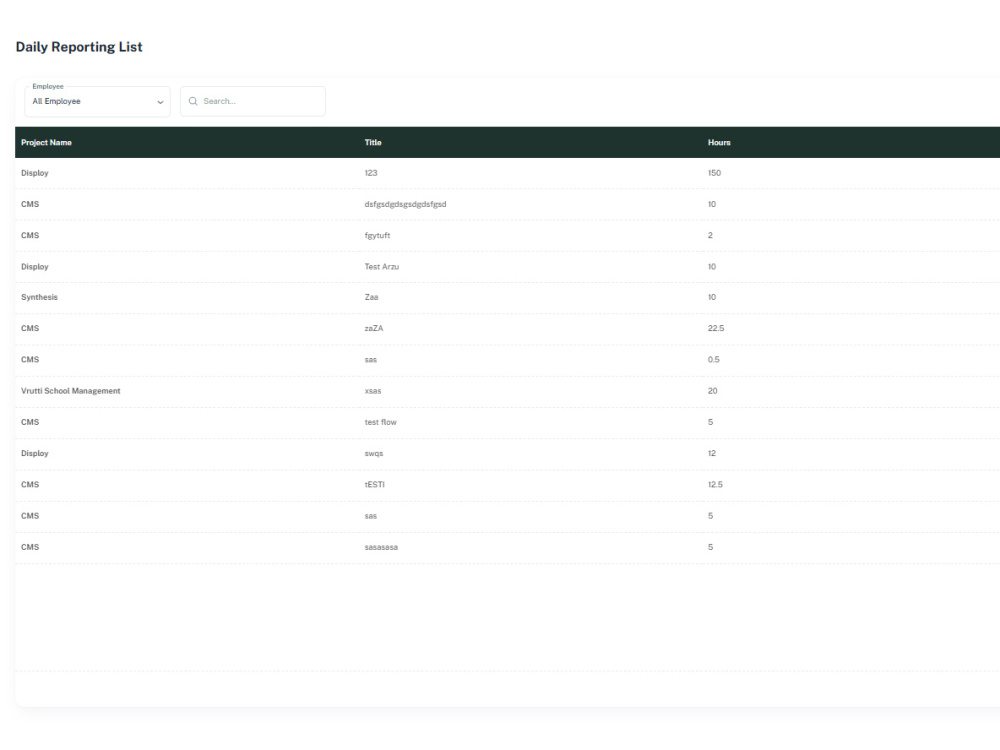The image size is (1000, 750).
Task: Click the Display project in the 123 row
Action: (35, 173)
